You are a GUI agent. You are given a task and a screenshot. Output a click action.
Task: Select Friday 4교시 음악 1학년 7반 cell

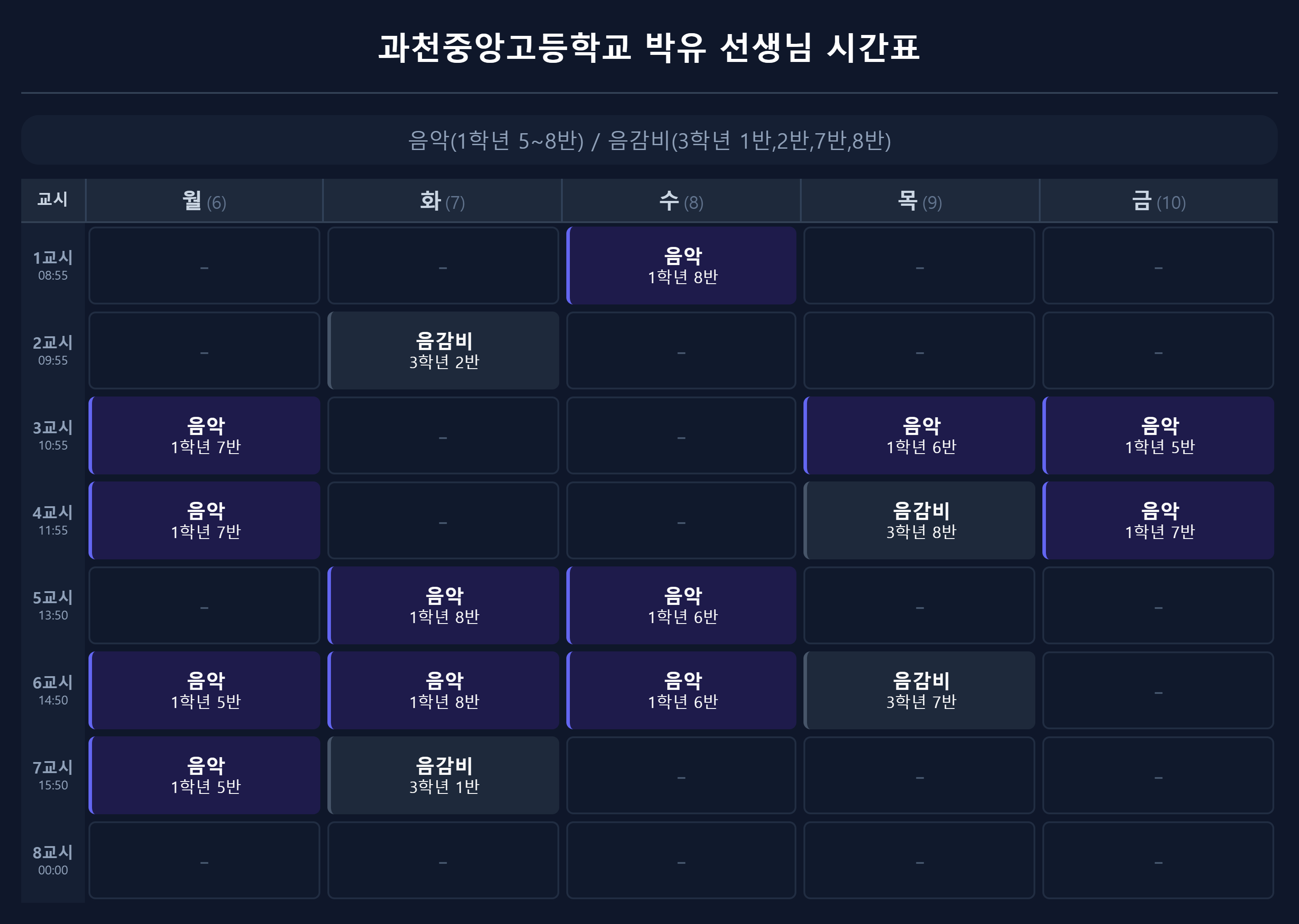(x=1158, y=520)
